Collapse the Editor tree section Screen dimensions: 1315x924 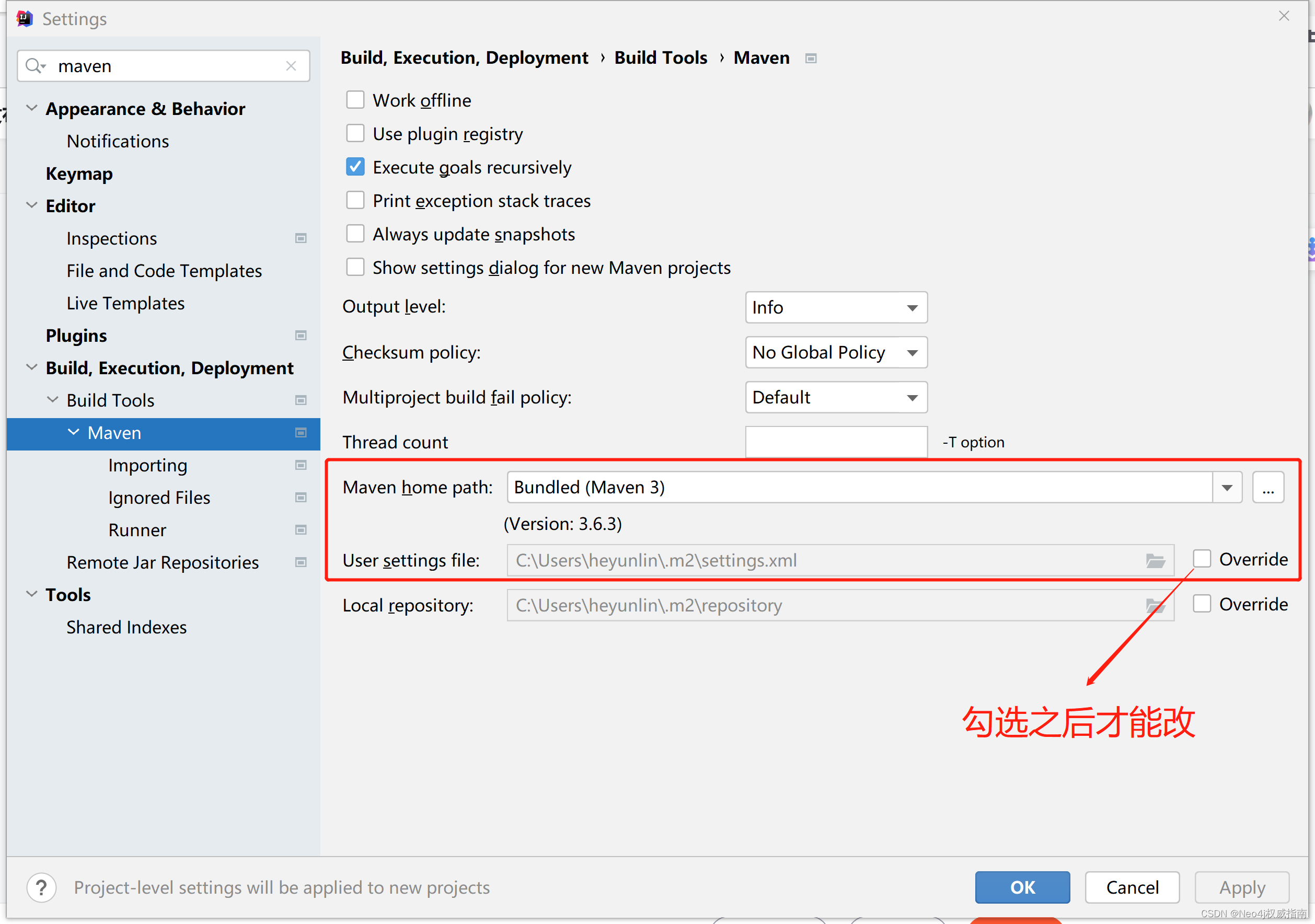coord(32,205)
